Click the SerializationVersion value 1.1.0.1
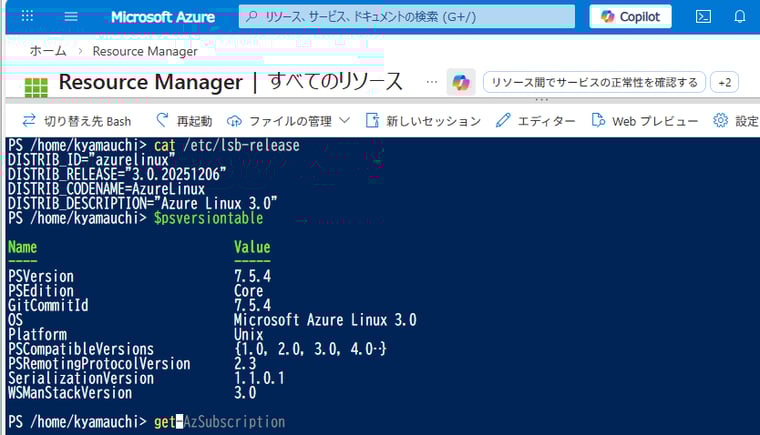760x435 pixels. click(x=259, y=378)
